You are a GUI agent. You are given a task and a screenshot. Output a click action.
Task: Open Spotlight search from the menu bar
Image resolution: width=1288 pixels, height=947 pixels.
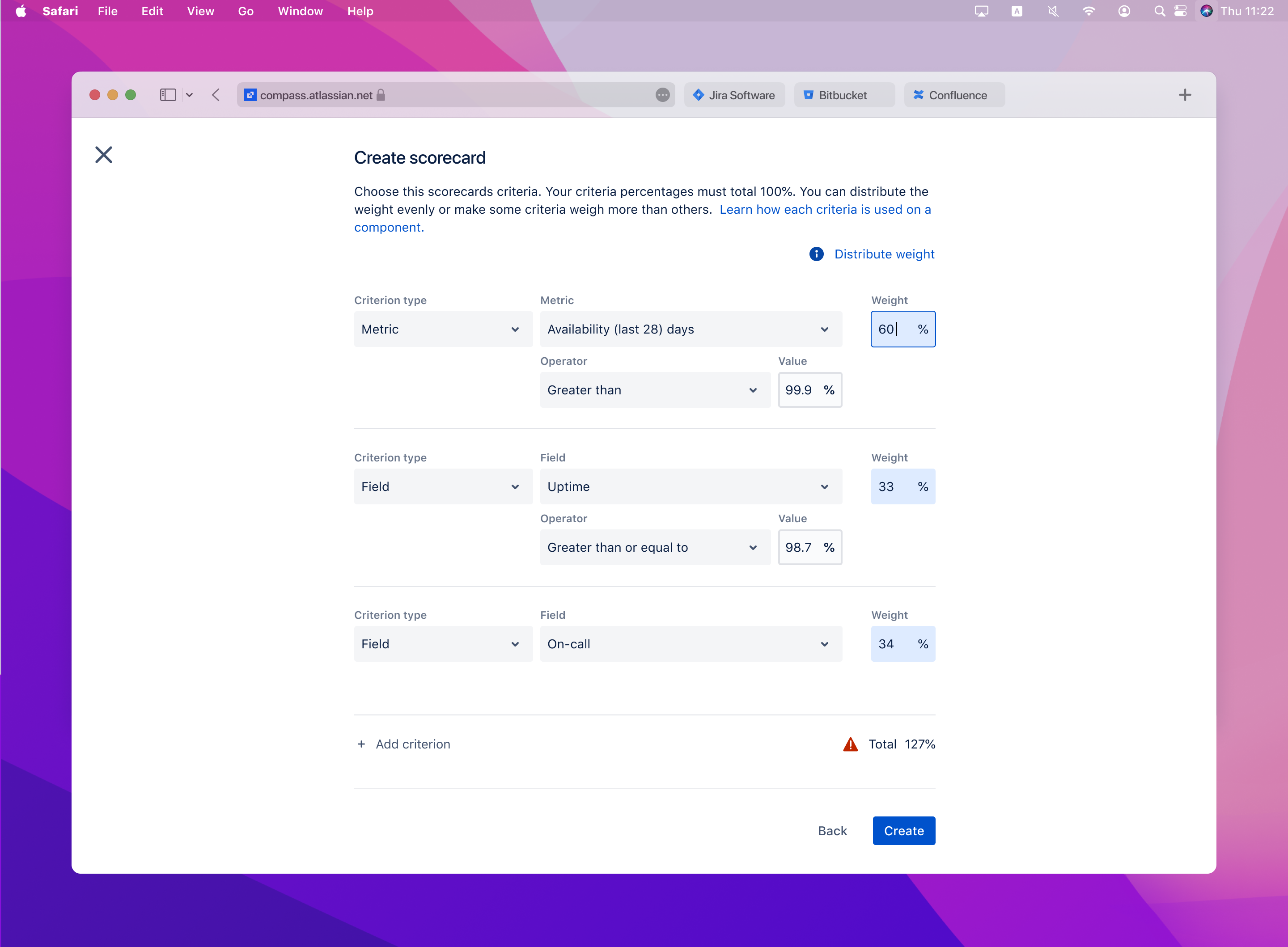click(1159, 11)
